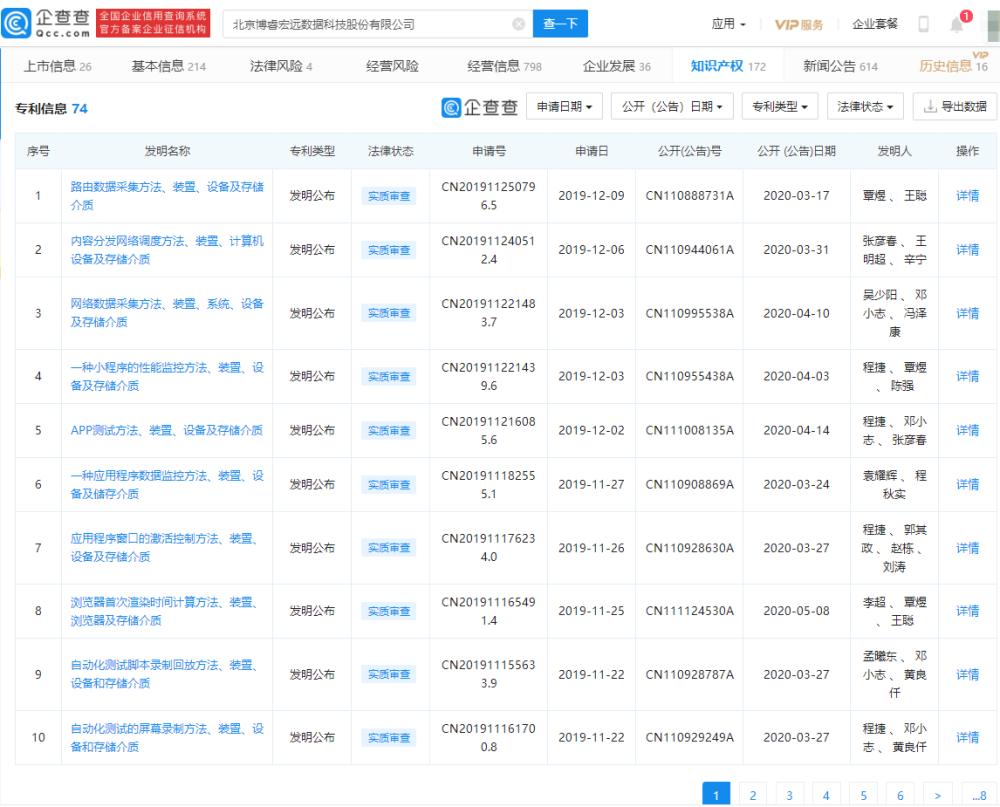This screenshot has width=1000, height=807.
Task: Open the VIP服务 link
Action: (798, 24)
